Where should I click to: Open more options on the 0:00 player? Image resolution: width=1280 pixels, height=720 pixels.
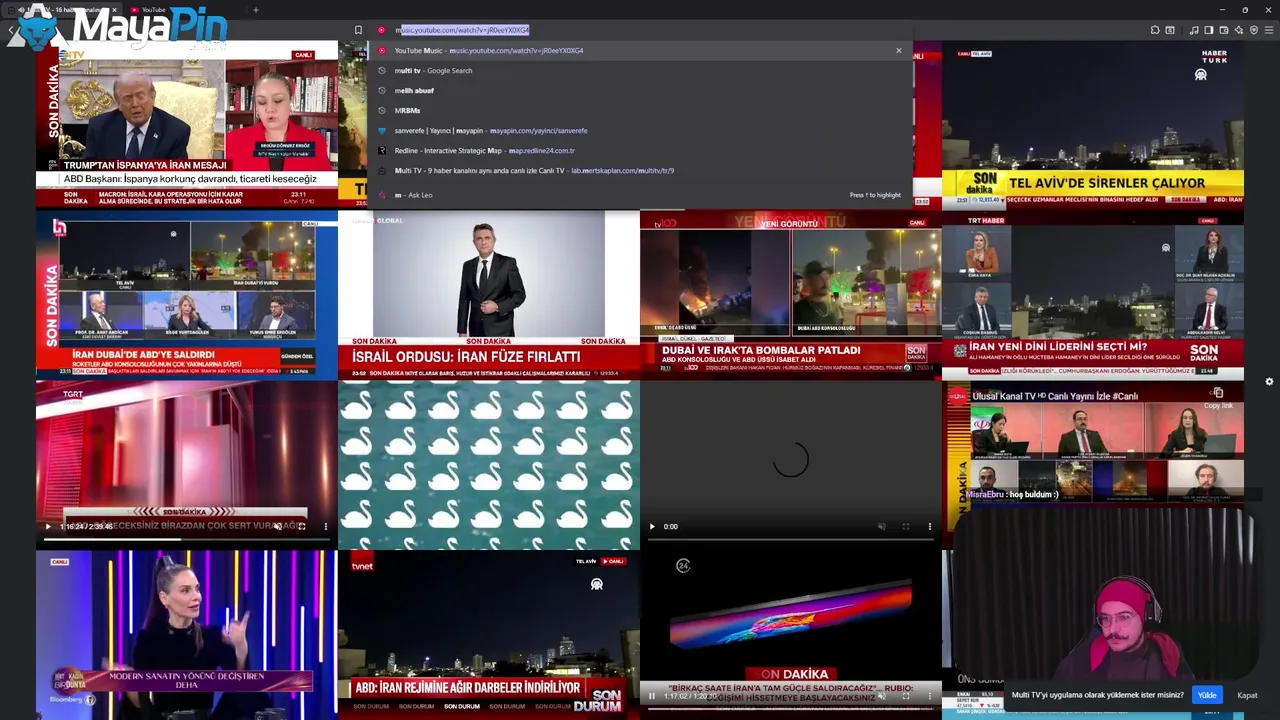(929, 526)
